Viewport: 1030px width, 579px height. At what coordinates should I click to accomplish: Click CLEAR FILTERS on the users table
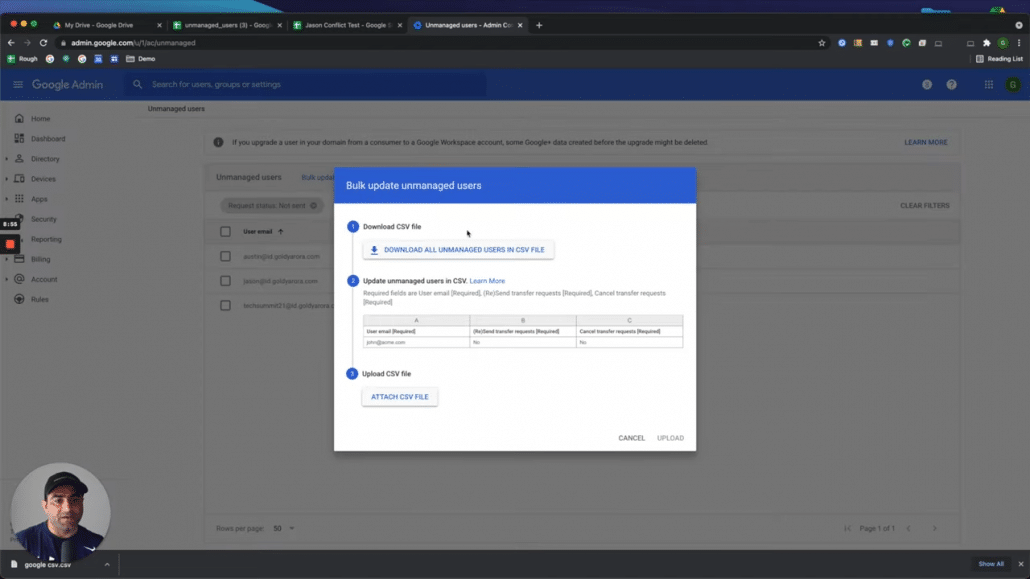click(924, 206)
